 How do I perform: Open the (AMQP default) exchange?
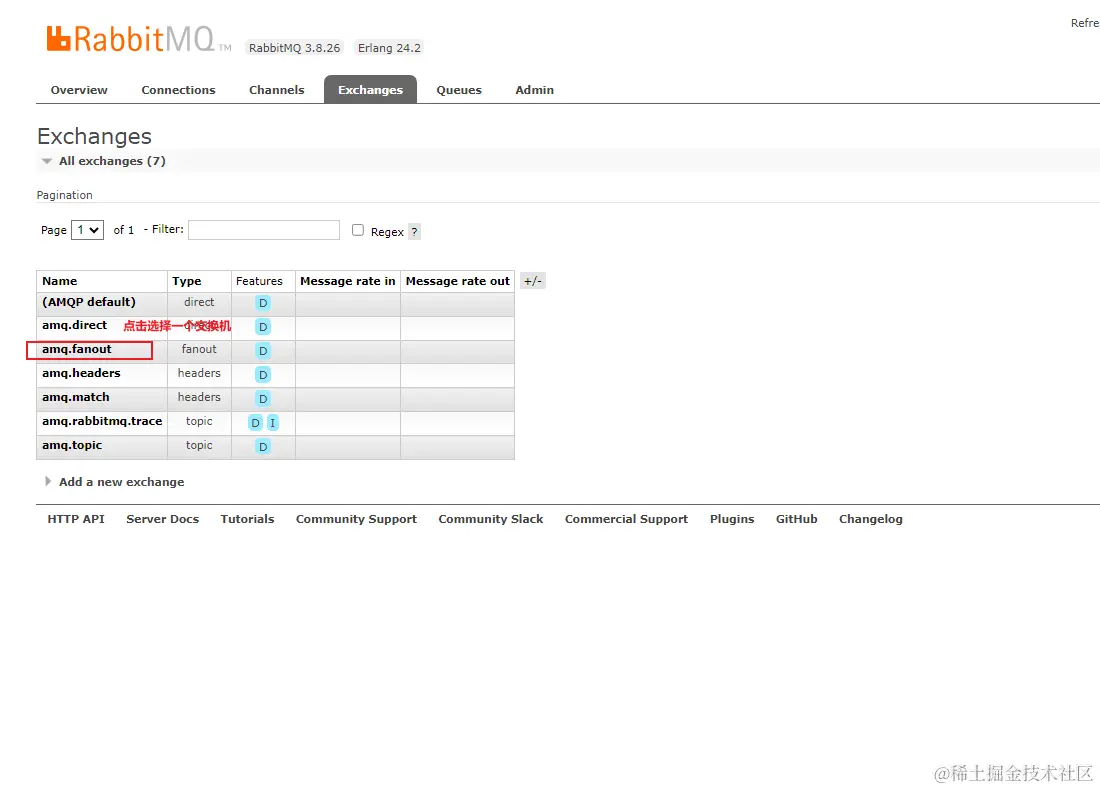[88, 302]
